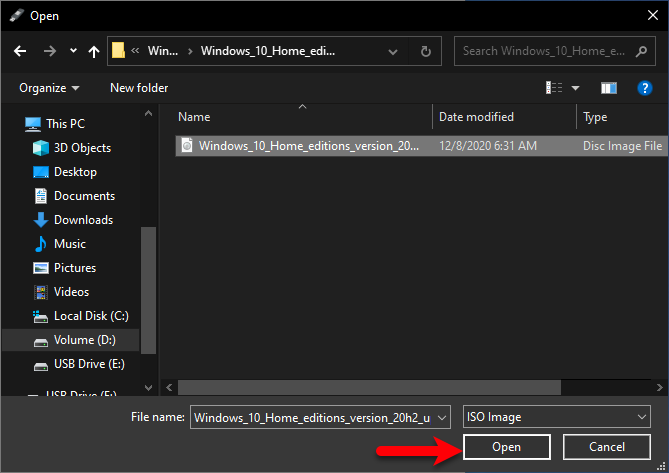
Task: Click the Desktop icon in sidebar
Action: 41,172
